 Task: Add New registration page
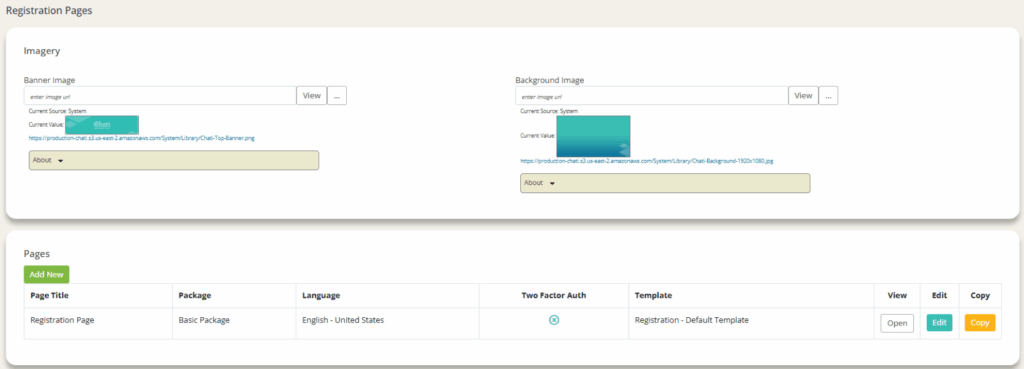[x=46, y=274]
